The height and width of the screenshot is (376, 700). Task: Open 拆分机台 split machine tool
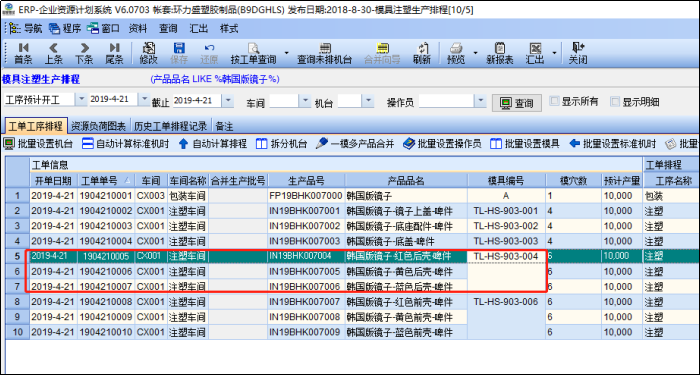[282, 144]
